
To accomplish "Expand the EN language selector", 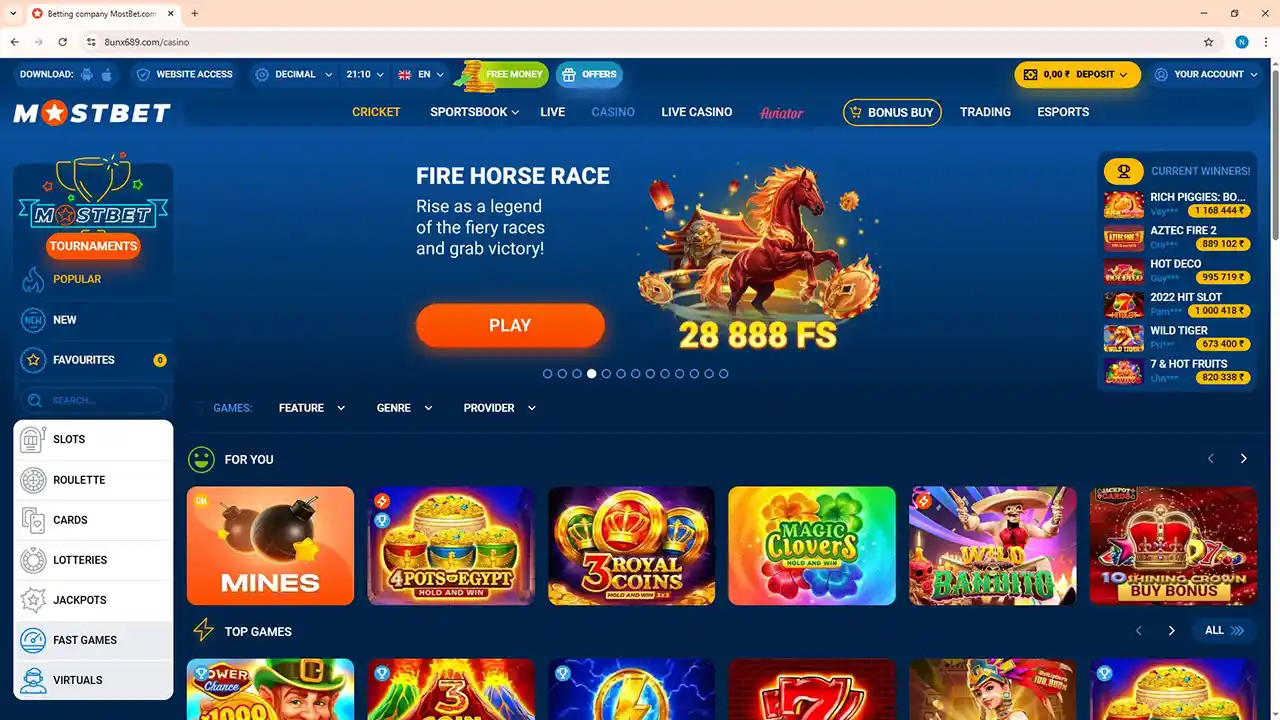I will tap(420, 74).
